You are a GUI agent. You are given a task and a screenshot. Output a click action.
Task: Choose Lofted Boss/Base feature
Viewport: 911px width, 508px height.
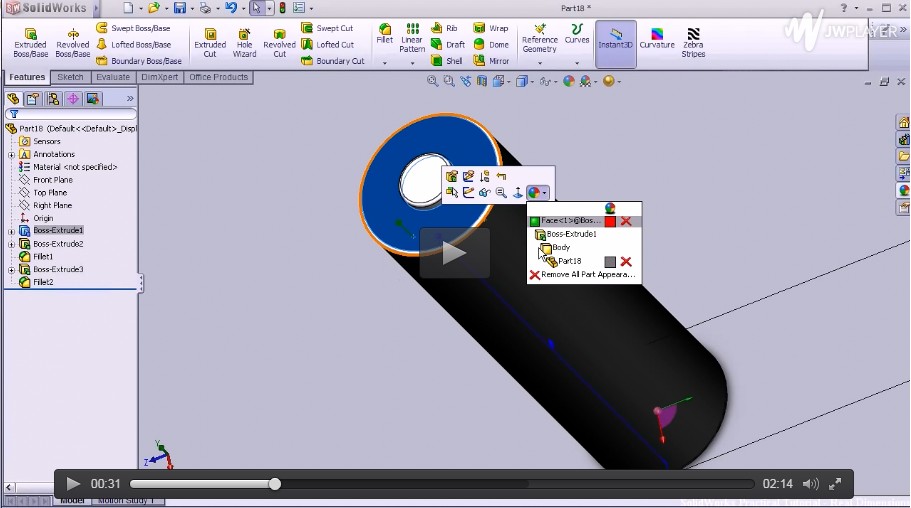coord(133,44)
